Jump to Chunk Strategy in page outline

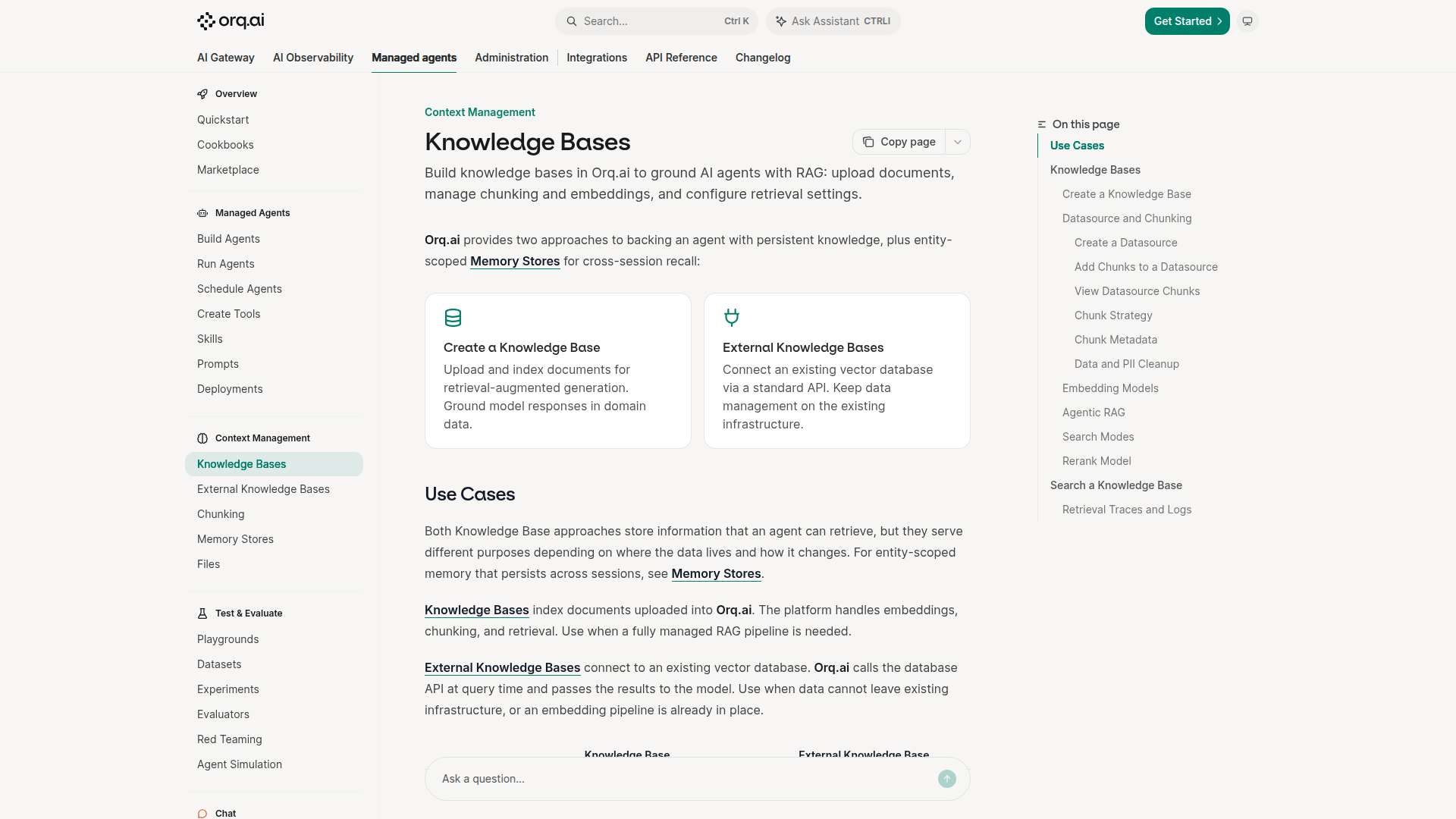[1113, 315]
